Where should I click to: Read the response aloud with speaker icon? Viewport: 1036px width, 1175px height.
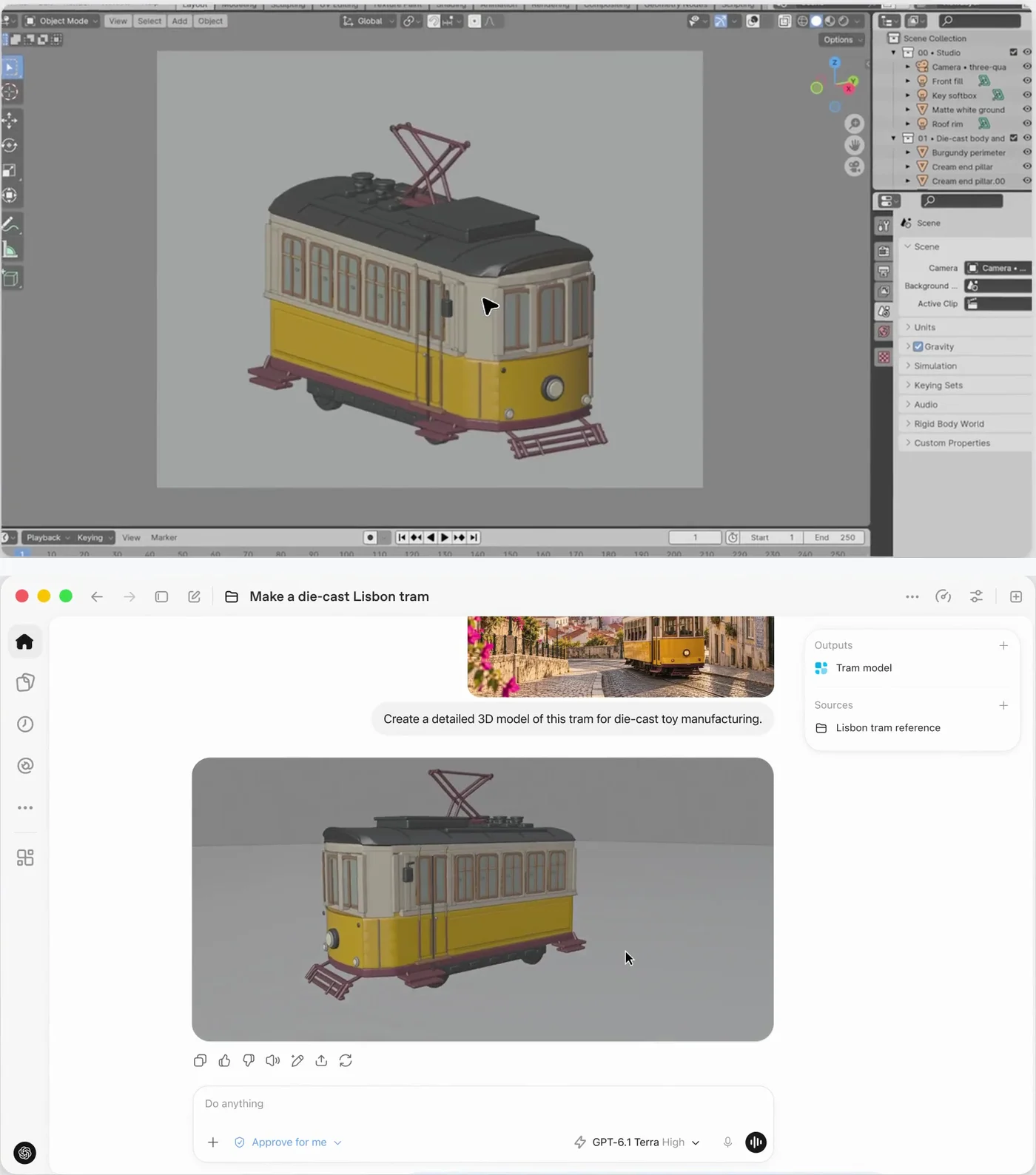point(273,1060)
